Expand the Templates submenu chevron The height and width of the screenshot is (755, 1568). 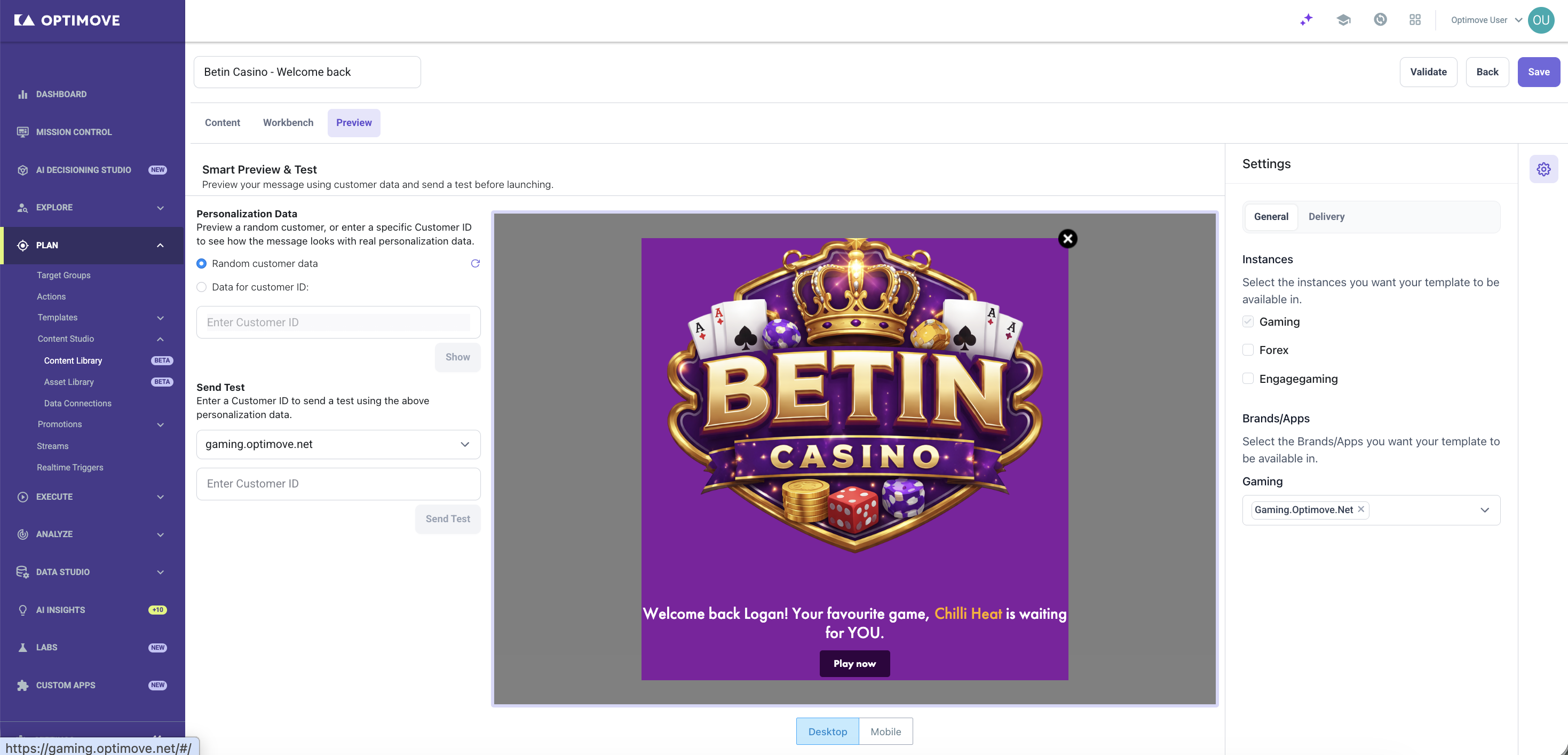click(160, 318)
